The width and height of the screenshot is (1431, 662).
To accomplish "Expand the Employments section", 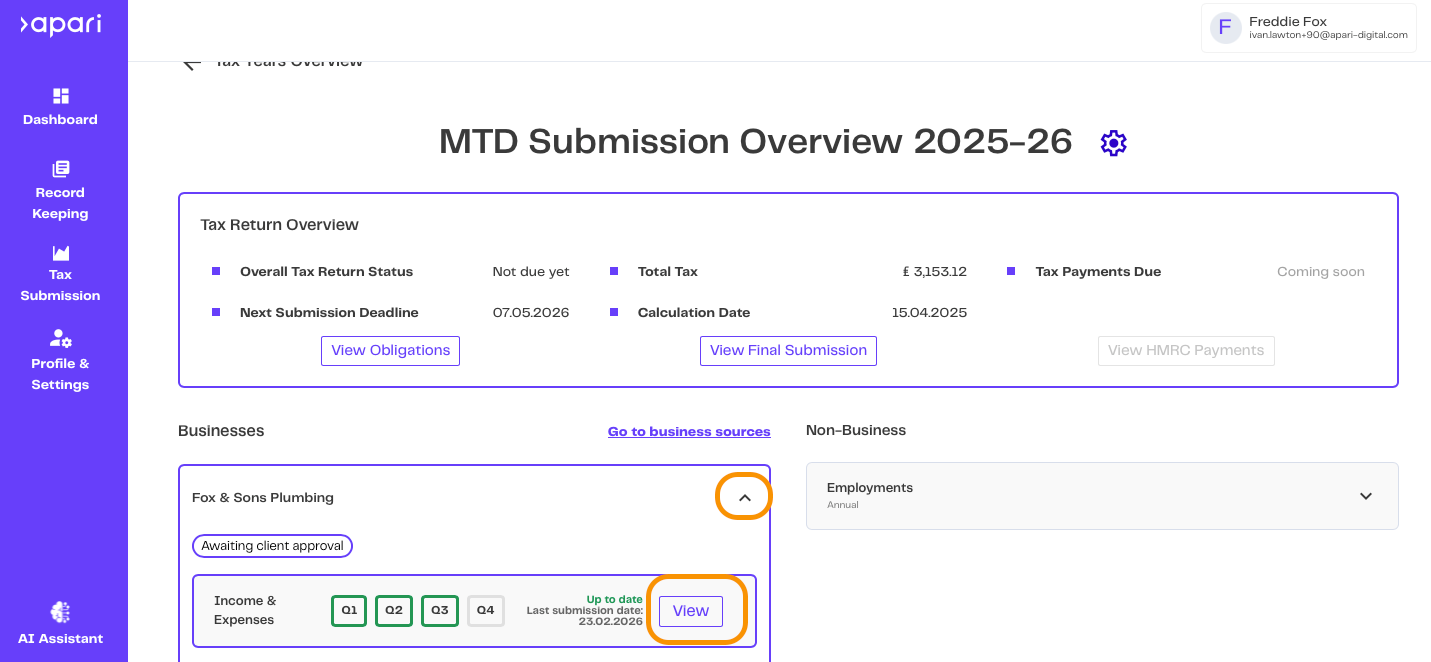I will pyautogui.click(x=1366, y=496).
